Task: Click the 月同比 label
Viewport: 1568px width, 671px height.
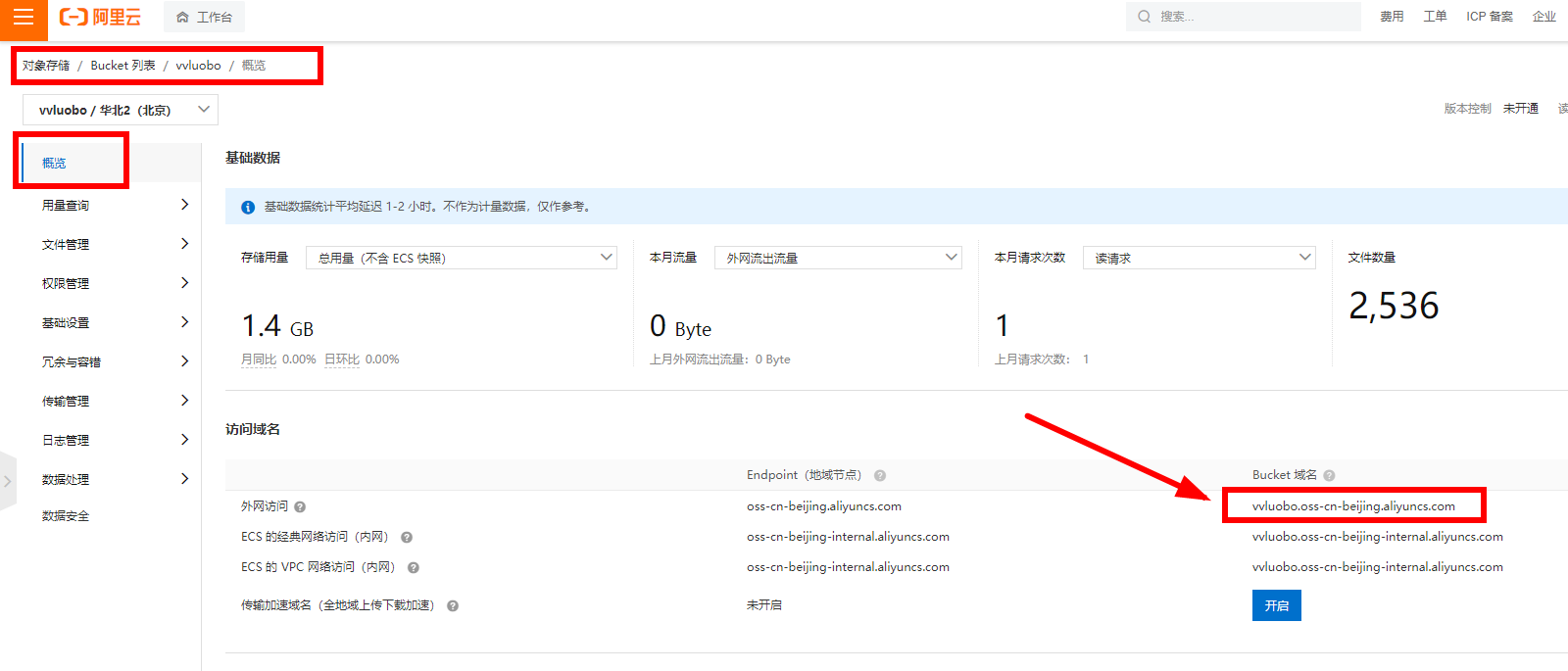Action: [259, 359]
